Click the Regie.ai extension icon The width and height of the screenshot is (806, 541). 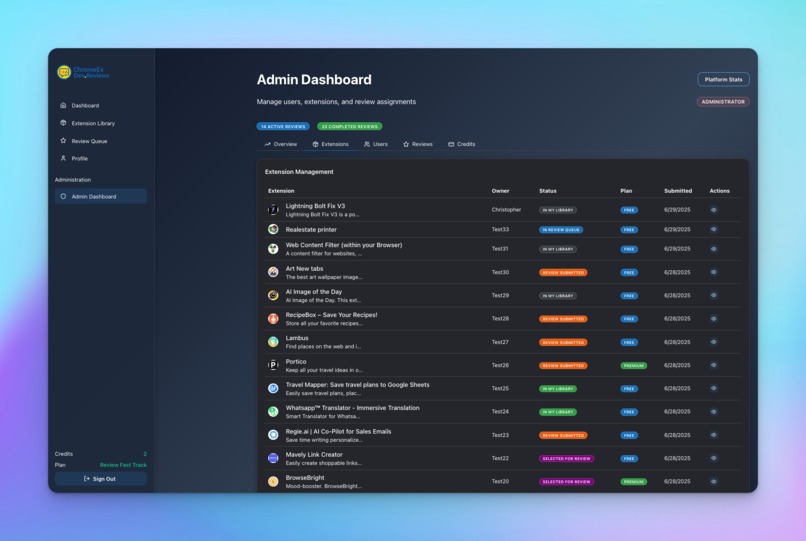[x=273, y=435]
